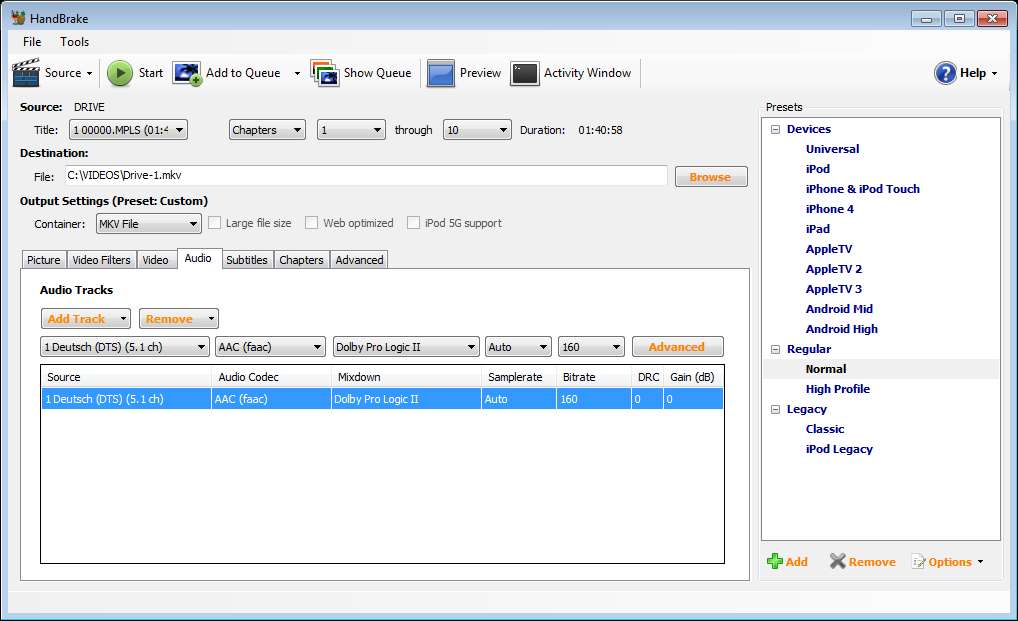
Task: Switch to the Subtitles tab
Action: point(246,260)
